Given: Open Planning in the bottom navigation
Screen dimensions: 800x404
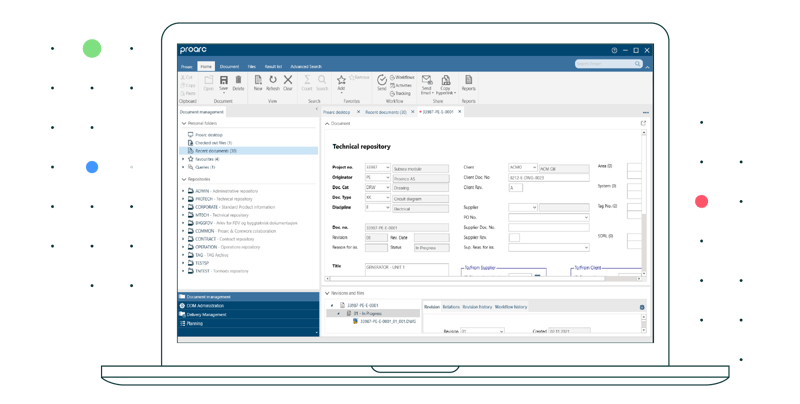Looking at the screenshot, I should 248,323.
